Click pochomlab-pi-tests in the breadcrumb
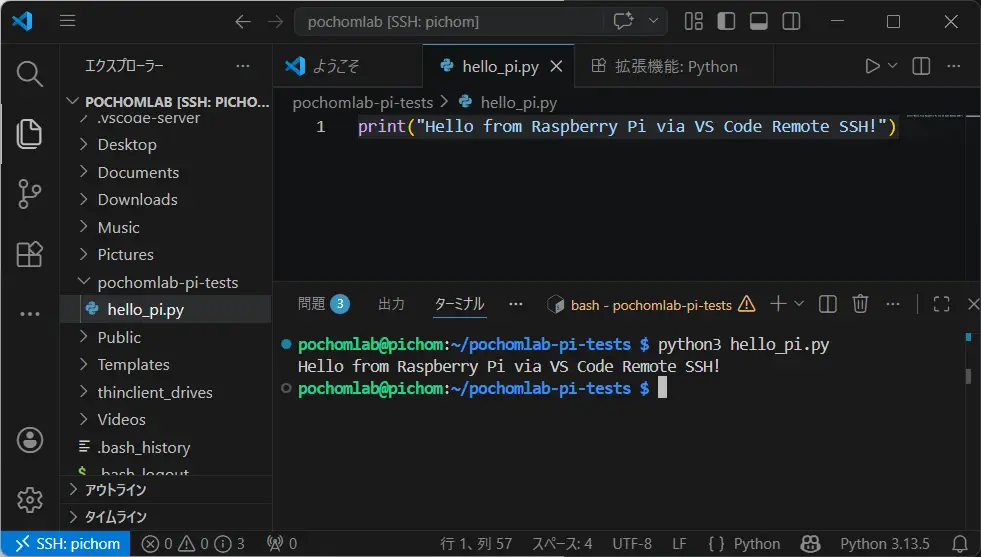The height and width of the screenshot is (557, 981). (363, 103)
